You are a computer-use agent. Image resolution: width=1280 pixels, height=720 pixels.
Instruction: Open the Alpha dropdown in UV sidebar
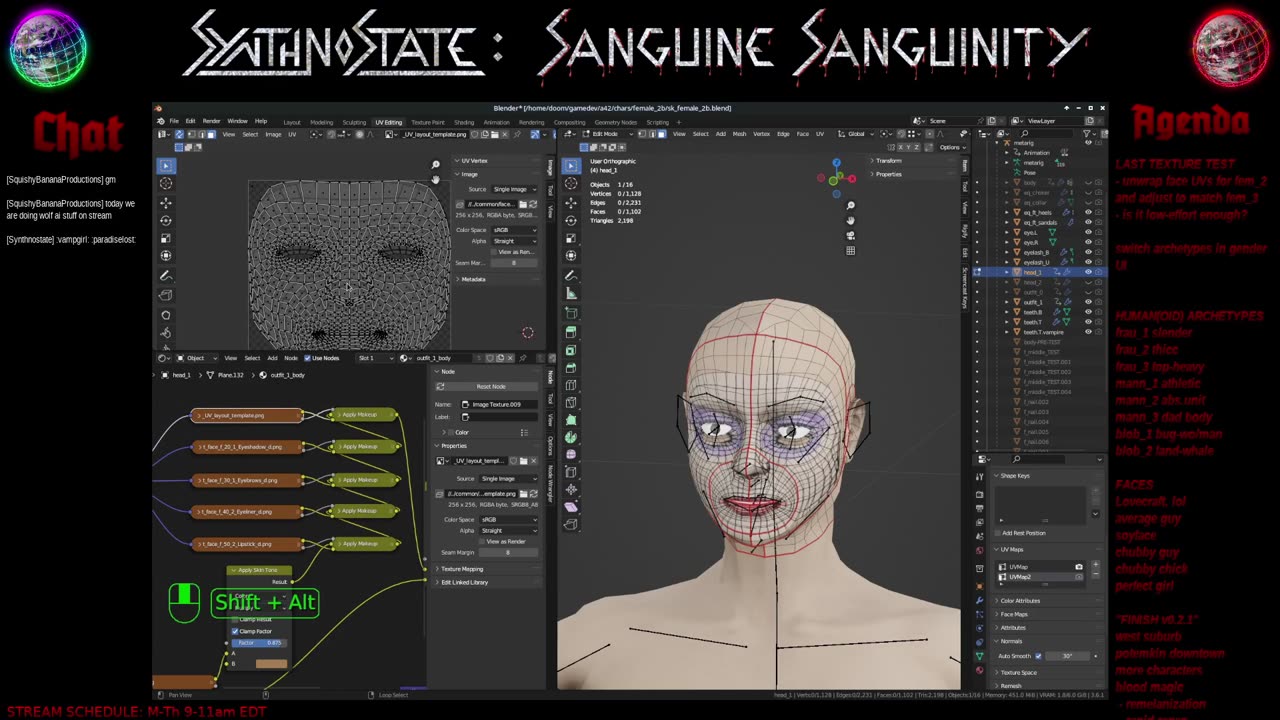pyautogui.click(x=514, y=241)
